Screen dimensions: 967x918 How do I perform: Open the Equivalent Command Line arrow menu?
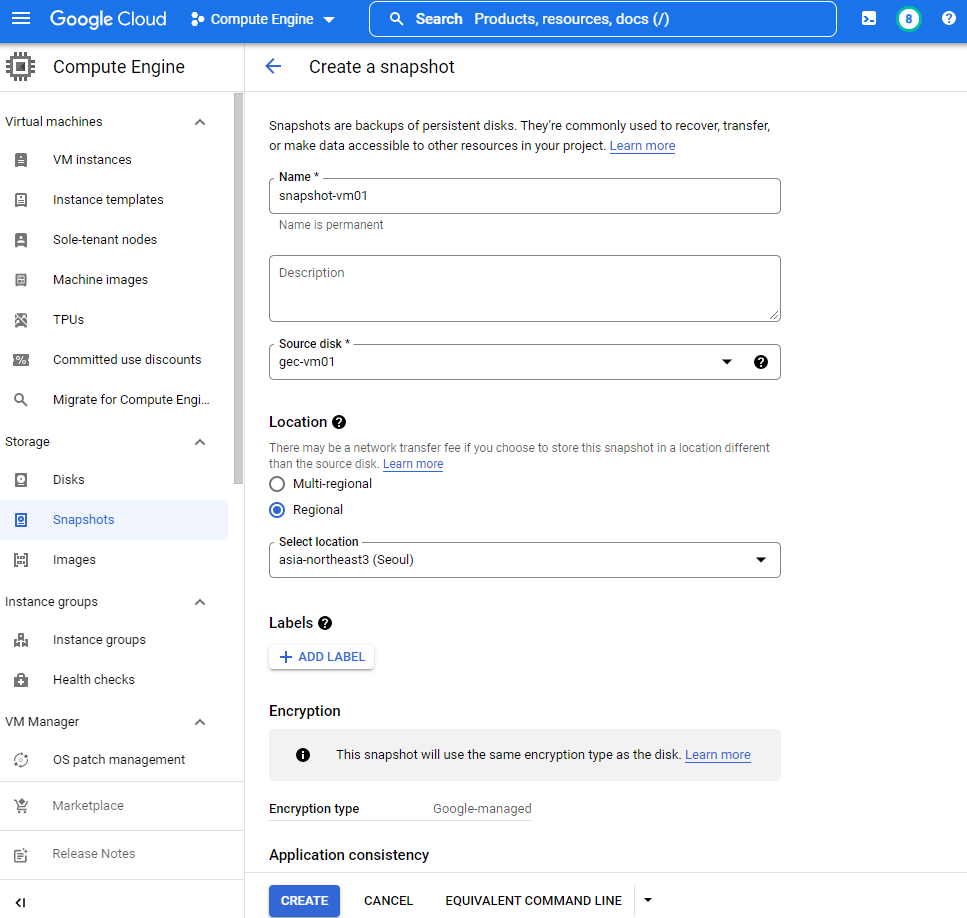click(x=648, y=900)
